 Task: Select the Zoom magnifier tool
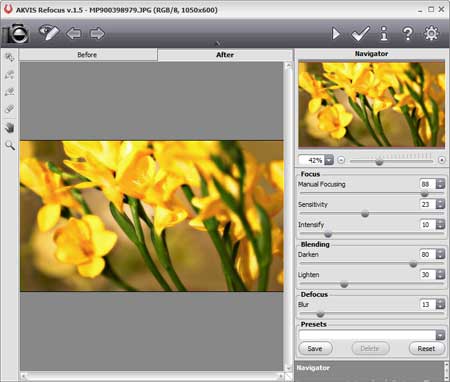[10, 145]
